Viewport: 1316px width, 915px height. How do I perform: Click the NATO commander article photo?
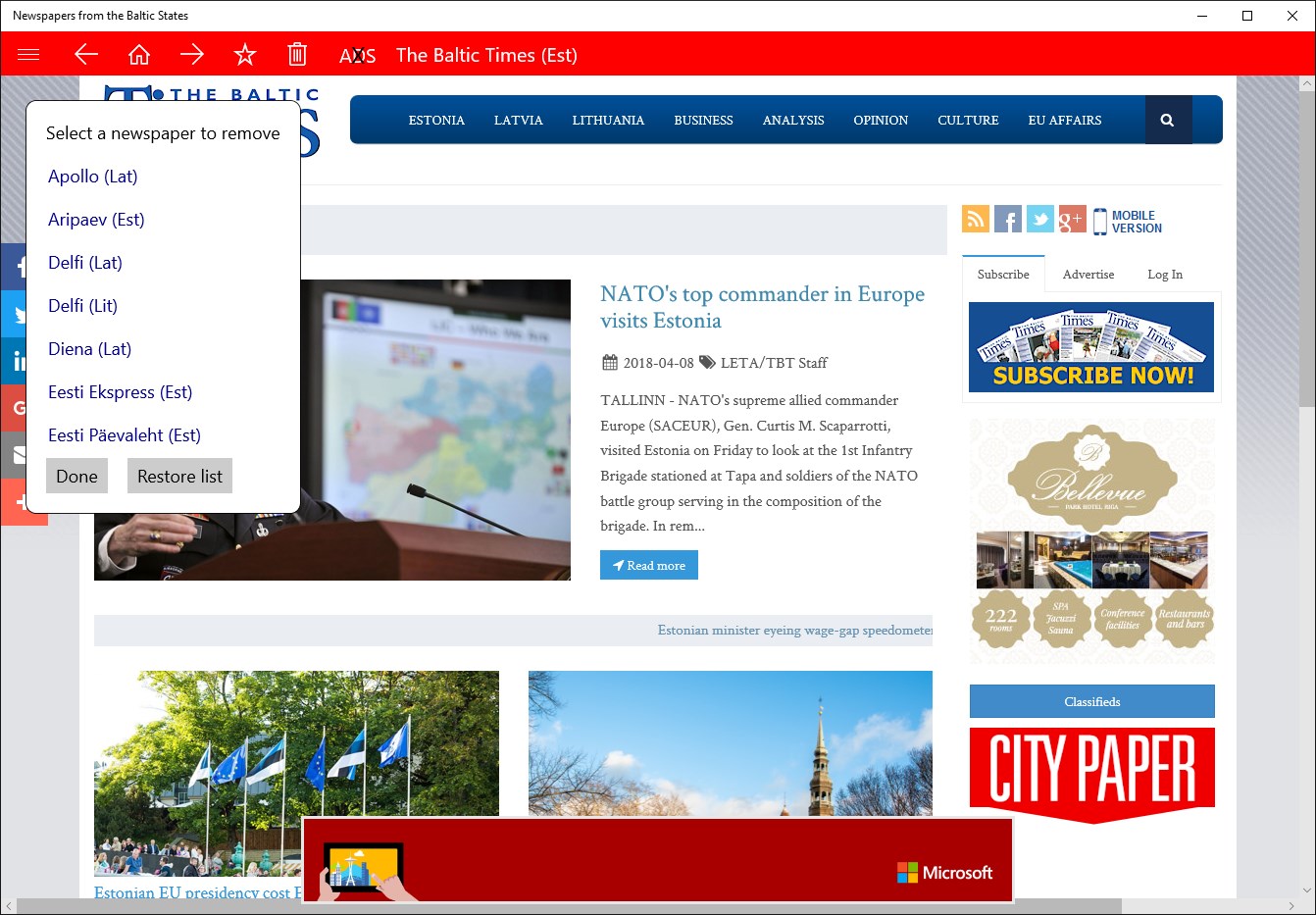435,430
